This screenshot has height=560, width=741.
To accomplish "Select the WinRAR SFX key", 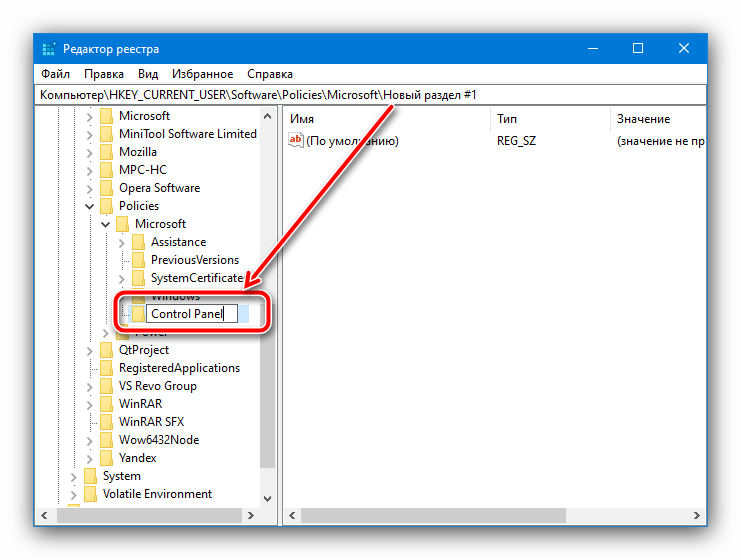I will (x=151, y=422).
